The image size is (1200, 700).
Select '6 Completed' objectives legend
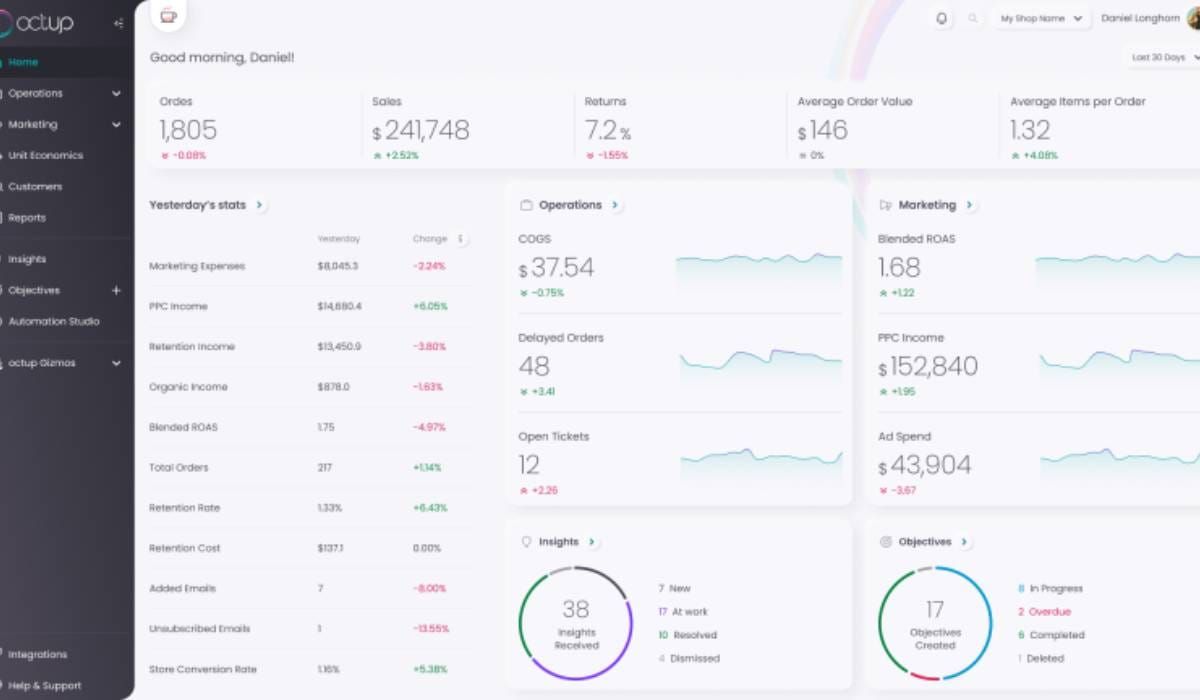[x=1051, y=635]
